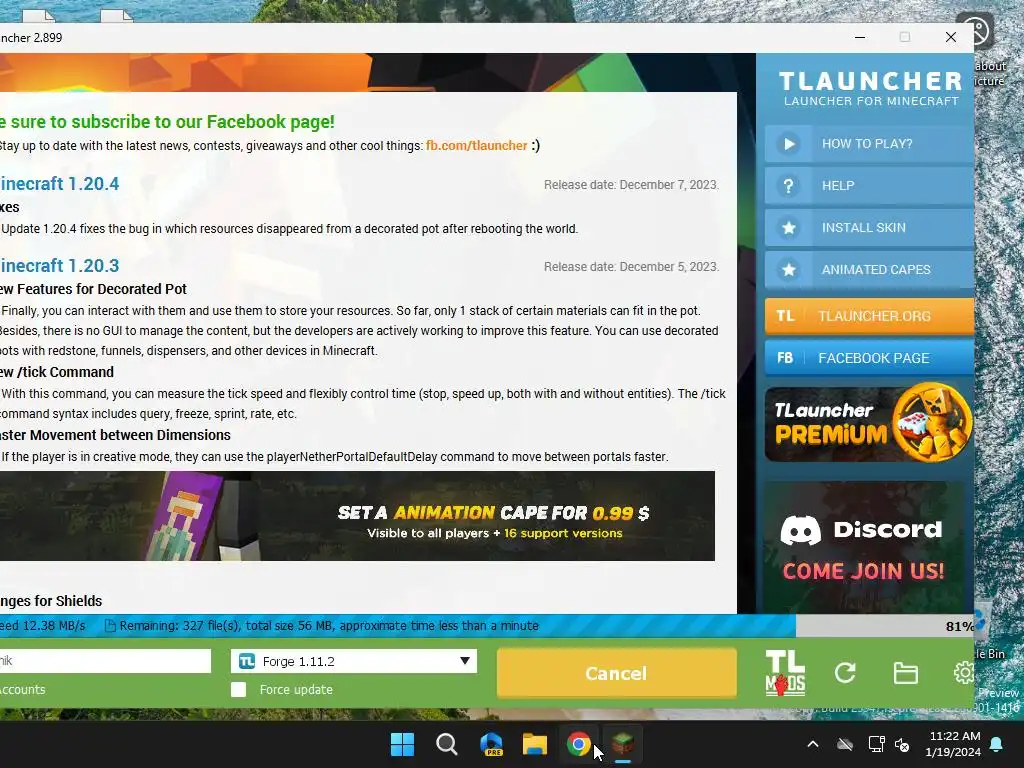1024x768 pixels.
Task: Launch Microsoft Edge Preview from taskbar
Action: [491, 744]
